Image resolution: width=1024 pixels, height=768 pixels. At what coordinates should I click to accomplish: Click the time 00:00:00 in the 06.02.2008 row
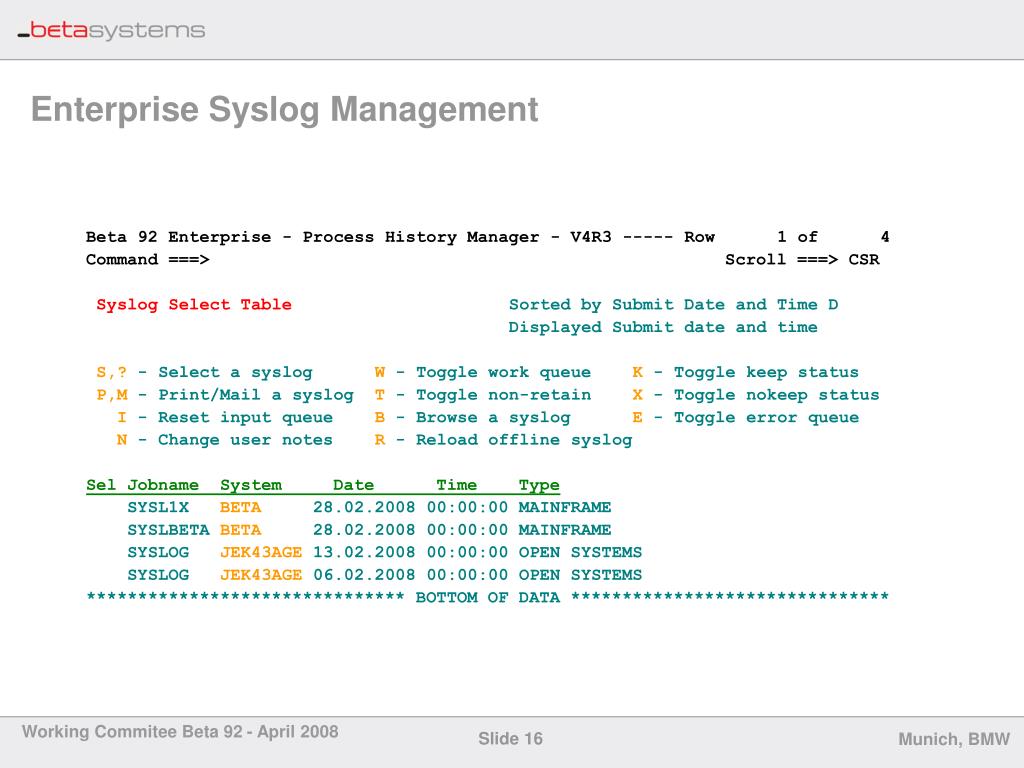click(x=467, y=575)
